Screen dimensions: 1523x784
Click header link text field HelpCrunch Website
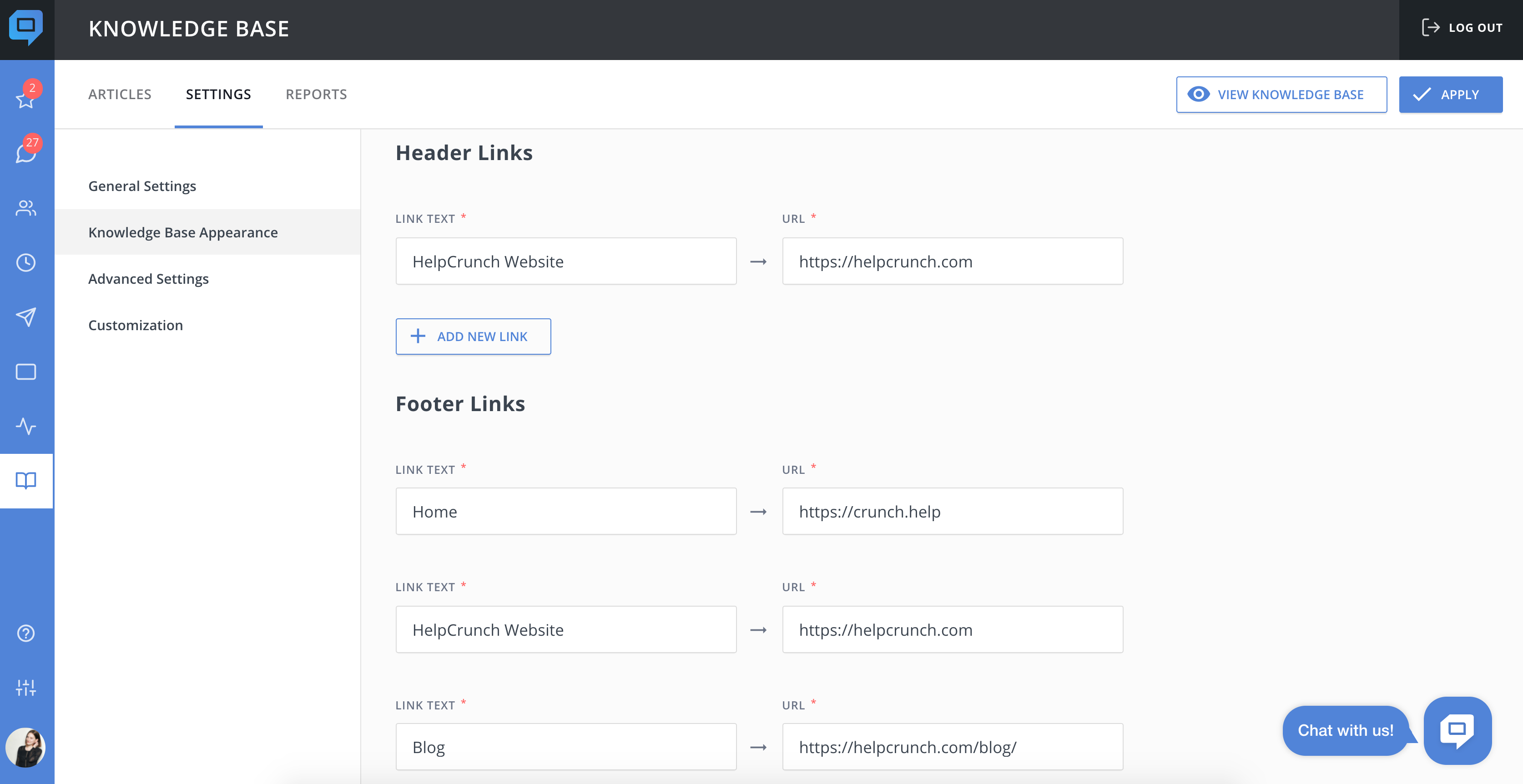pos(566,261)
